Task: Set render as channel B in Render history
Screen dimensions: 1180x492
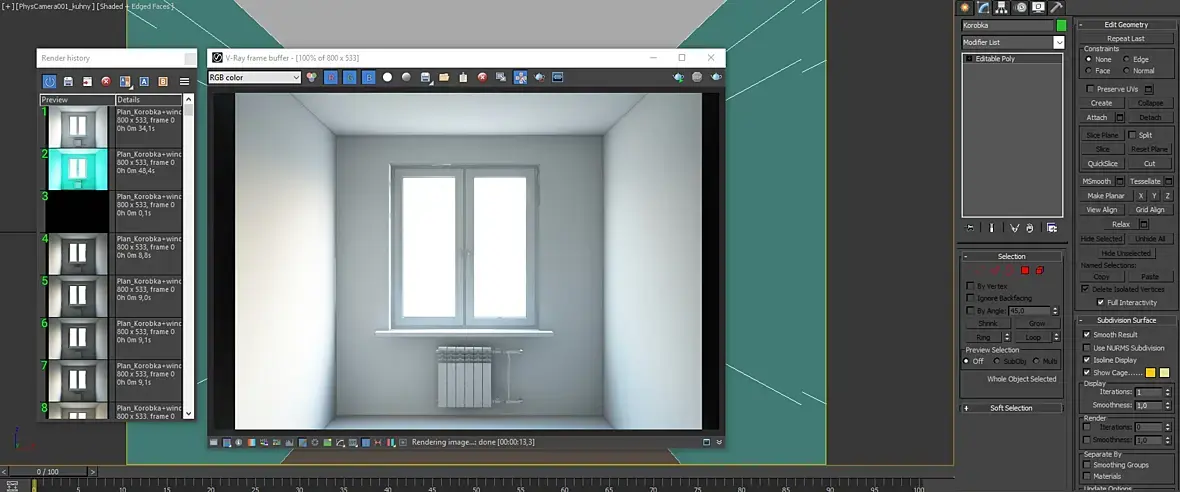Action: [163, 81]
